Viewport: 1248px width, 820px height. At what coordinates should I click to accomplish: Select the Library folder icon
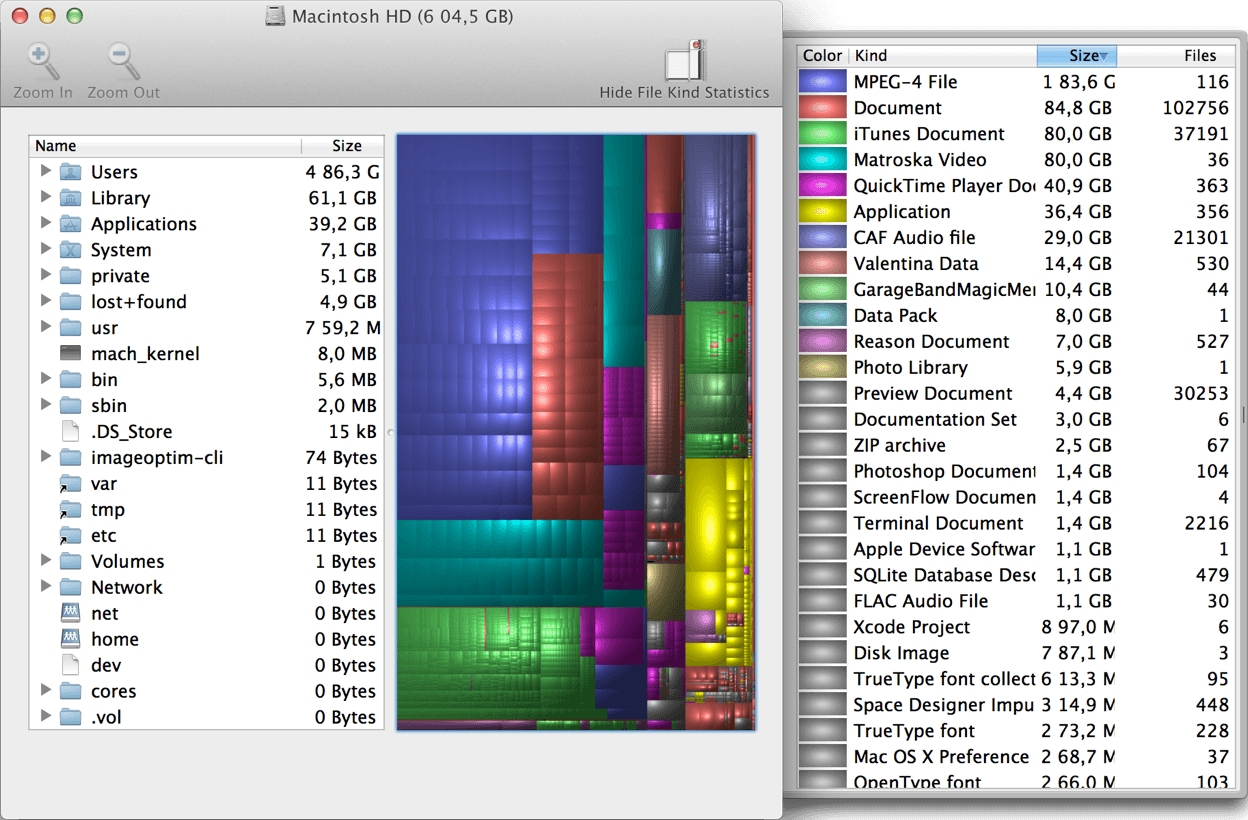point(70,198)
